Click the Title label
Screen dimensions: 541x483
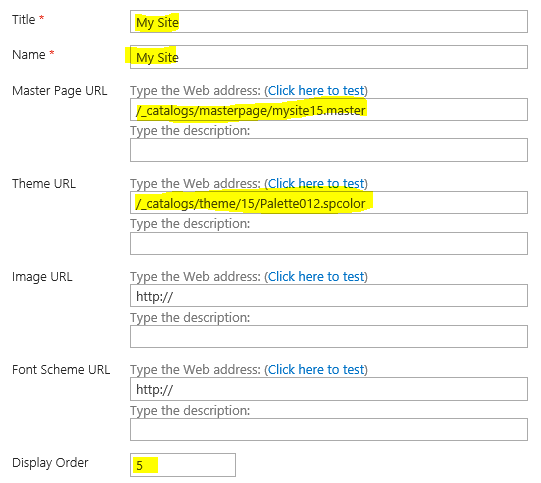(23, 20)
